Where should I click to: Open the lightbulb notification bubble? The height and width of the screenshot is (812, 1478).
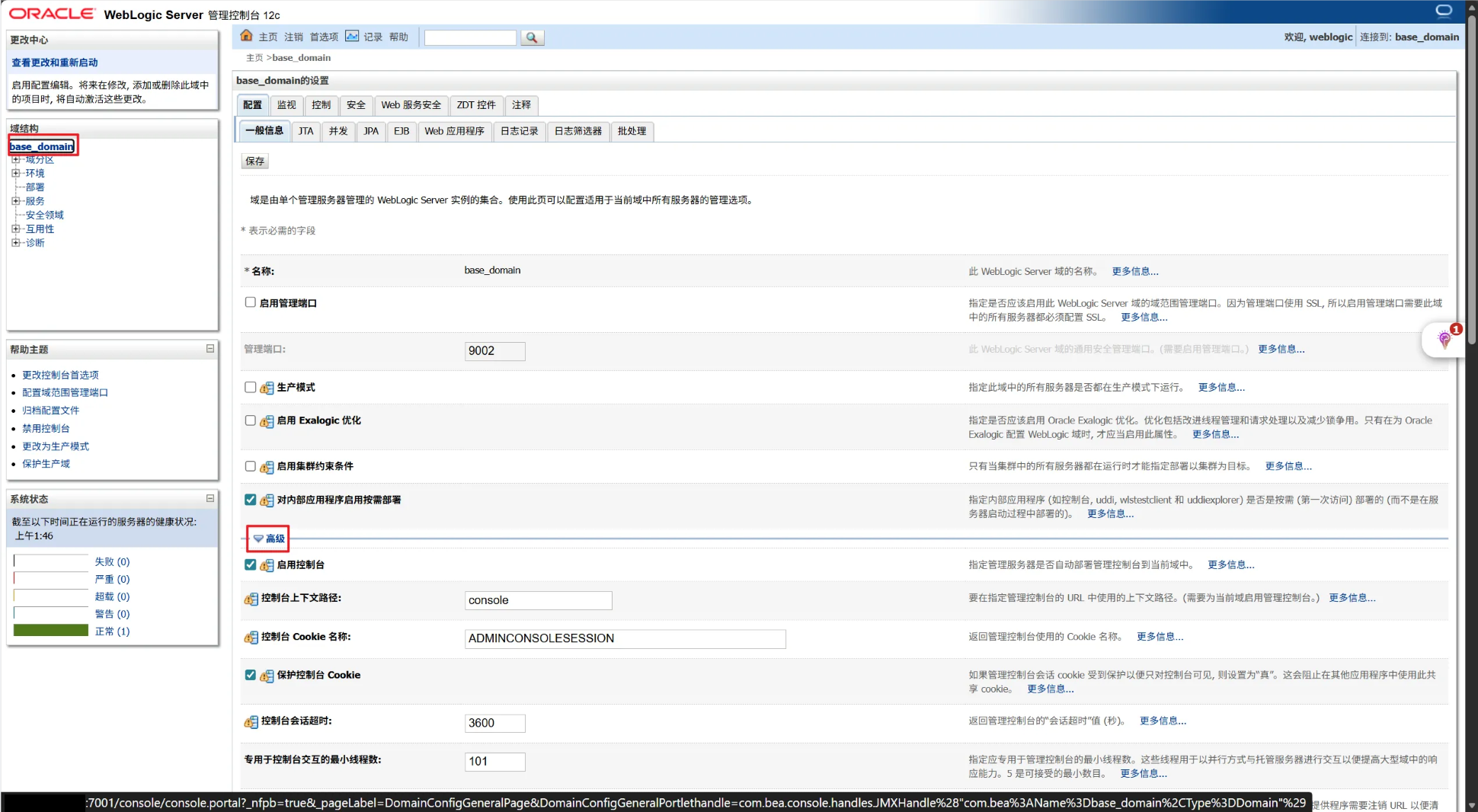[1444, 339]
